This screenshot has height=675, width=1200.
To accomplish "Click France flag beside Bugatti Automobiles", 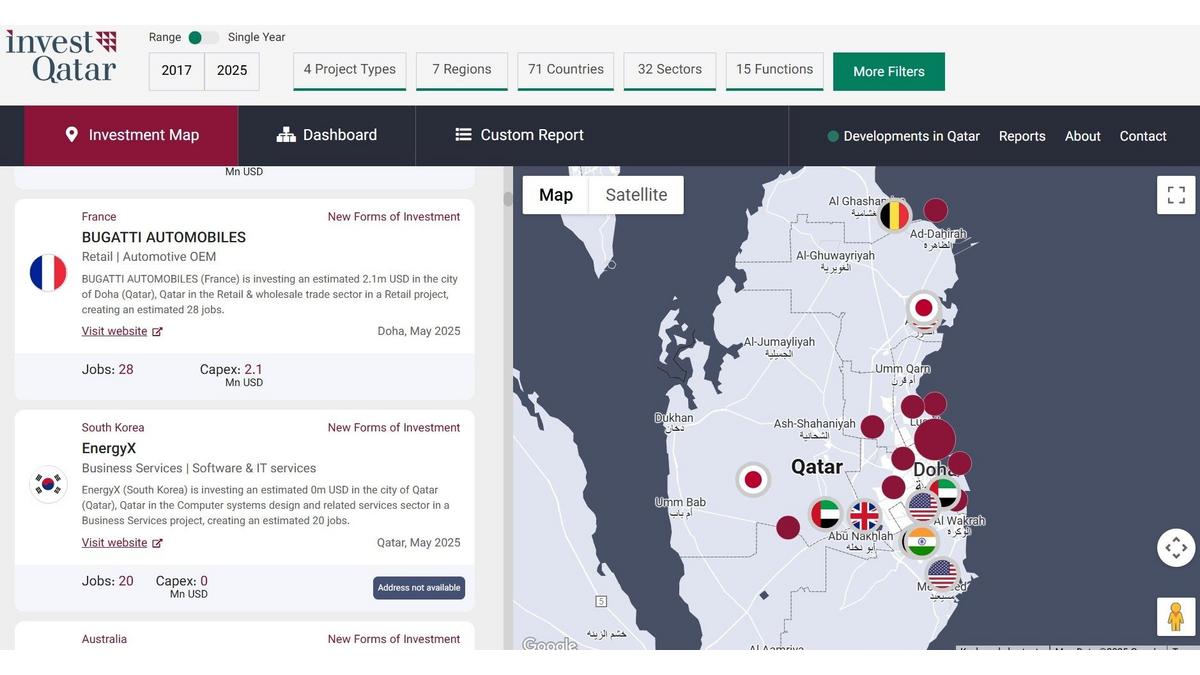I will [x=48, y=273].
